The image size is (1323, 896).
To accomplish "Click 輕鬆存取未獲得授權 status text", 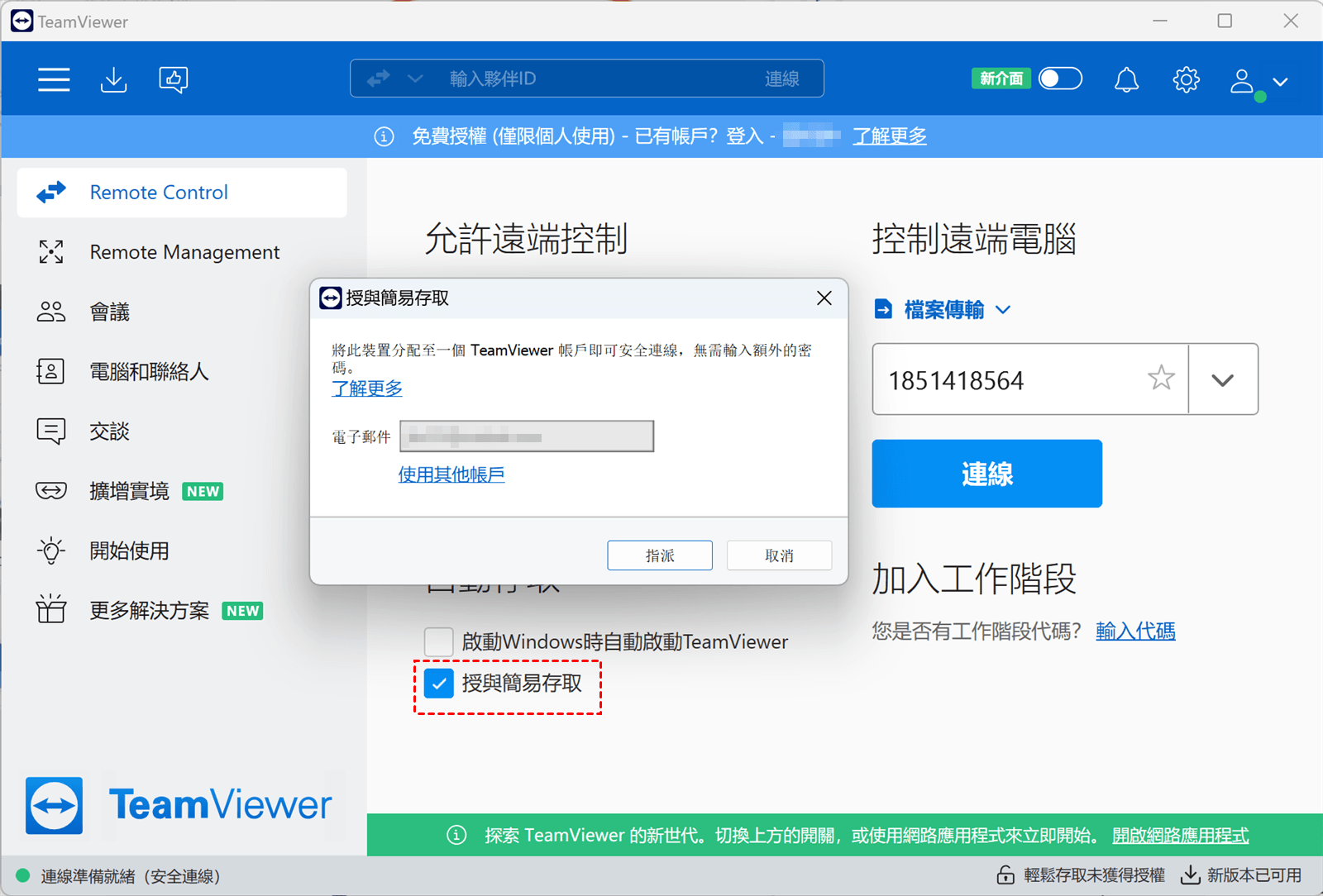I will [x=1094, y=875].
